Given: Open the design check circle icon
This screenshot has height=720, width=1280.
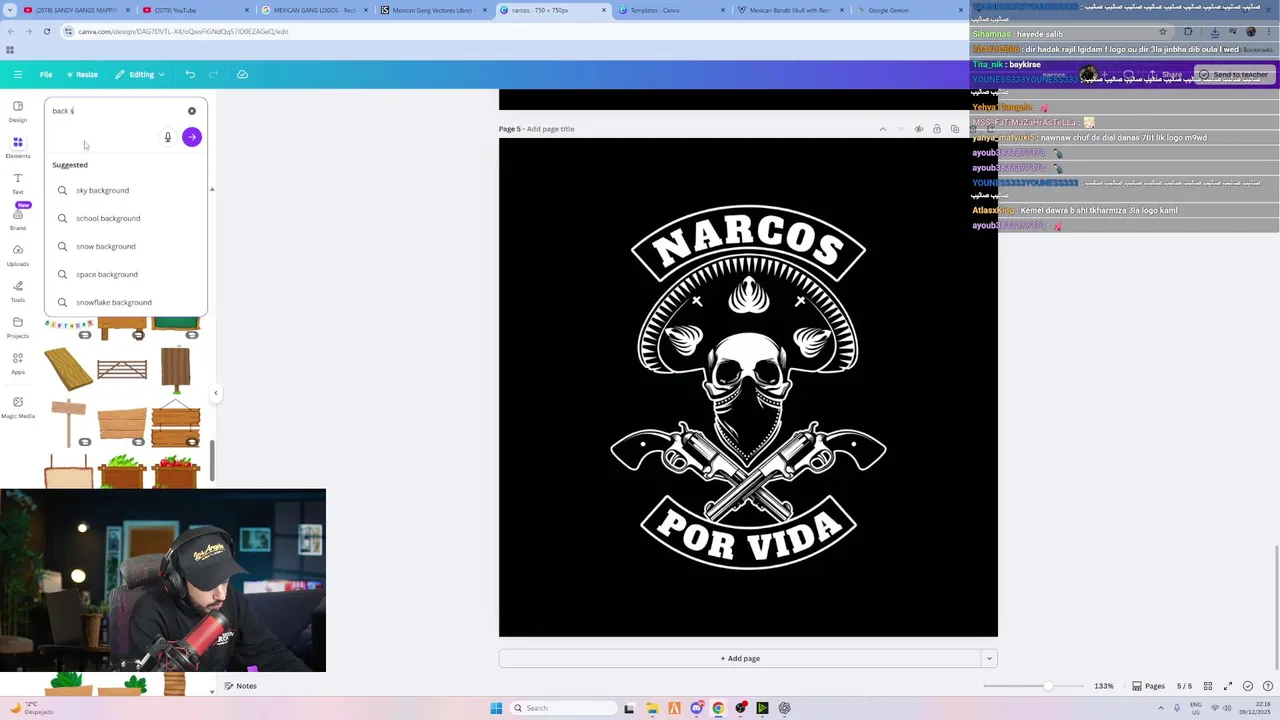Looking at the screenshot, I should [x=1248, y=686].
